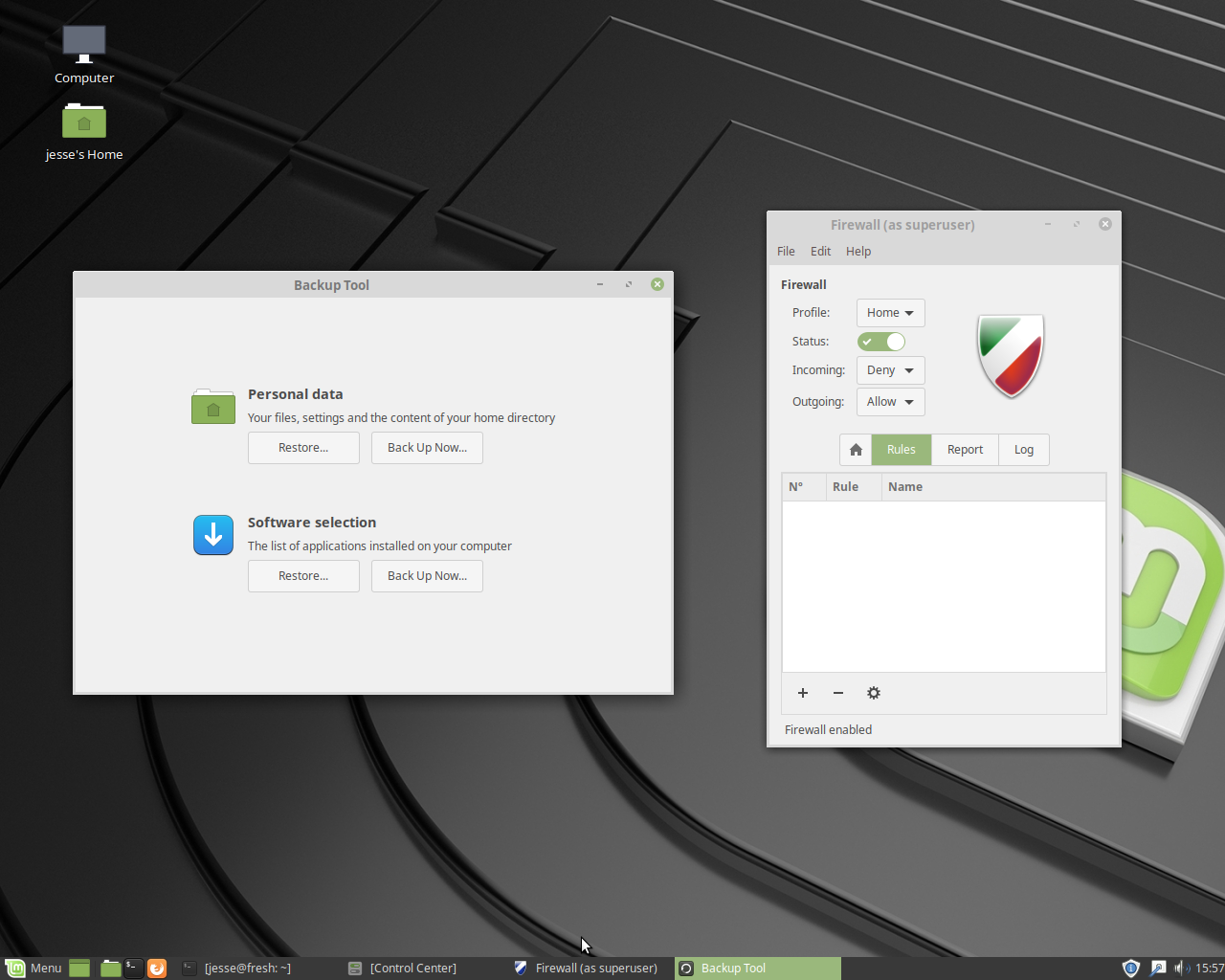Switch to Firewall window in taskbar
1225x980 pixels.
pos(590,969)
